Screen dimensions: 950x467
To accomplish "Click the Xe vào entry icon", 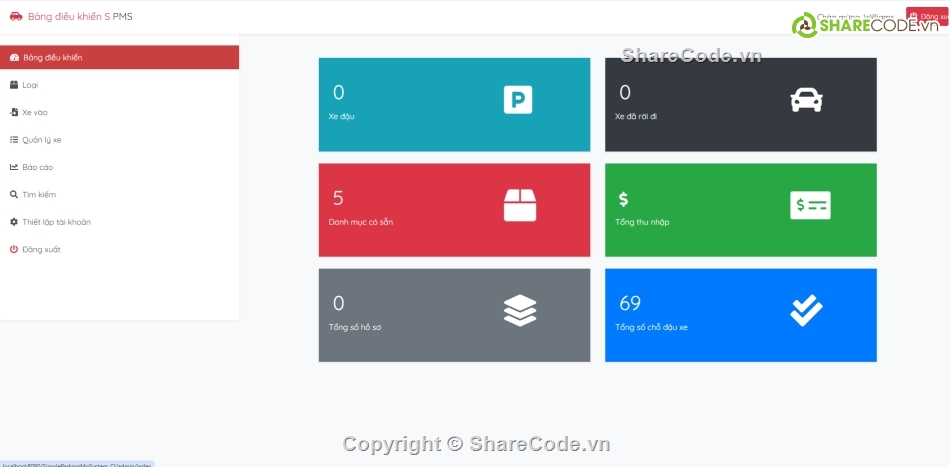I will coord(14,112).
